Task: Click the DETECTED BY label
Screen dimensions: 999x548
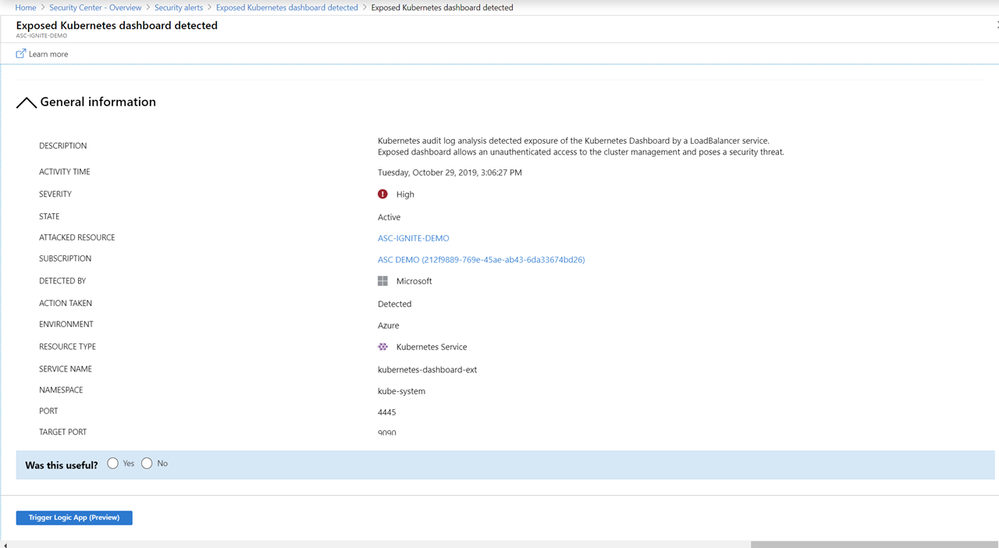Action: 62,281
